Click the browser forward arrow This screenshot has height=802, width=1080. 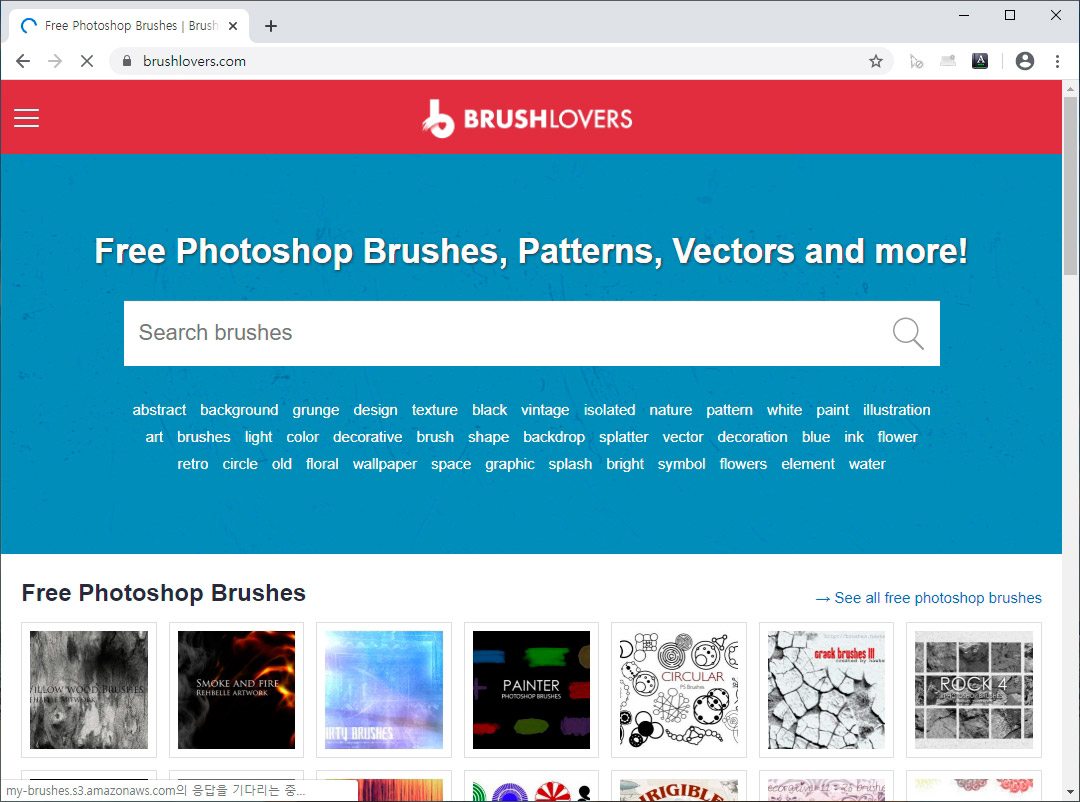(54, 61)
